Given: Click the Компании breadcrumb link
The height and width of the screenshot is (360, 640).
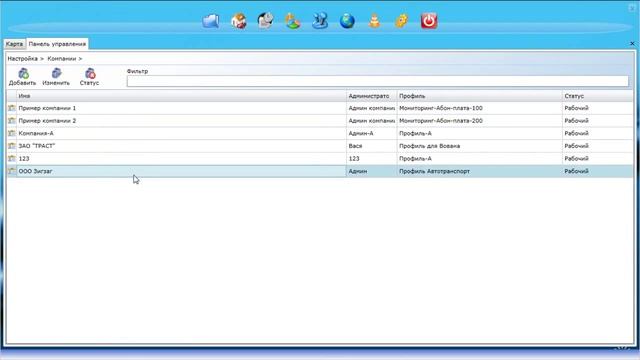Looking at the screenshot, I should tap(62, 59).
